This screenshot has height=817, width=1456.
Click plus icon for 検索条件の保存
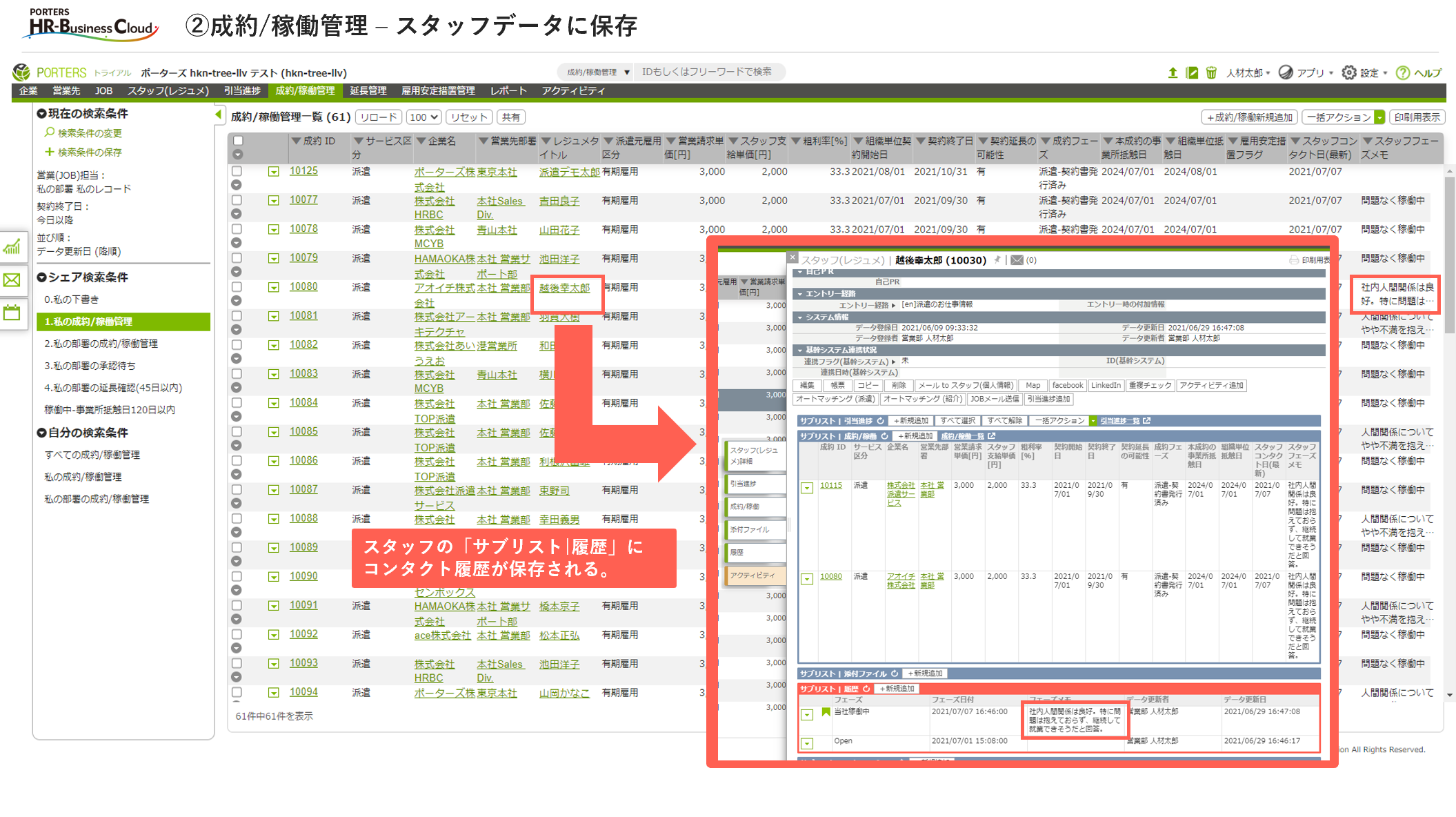49,152
